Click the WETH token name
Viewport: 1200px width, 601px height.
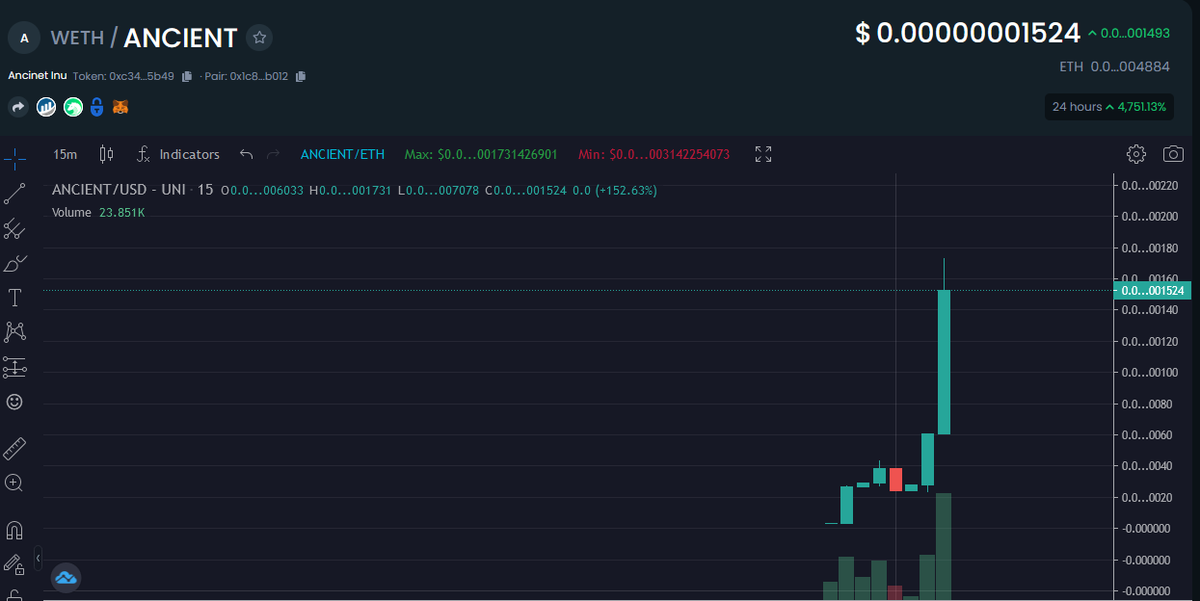coord(77,38)
